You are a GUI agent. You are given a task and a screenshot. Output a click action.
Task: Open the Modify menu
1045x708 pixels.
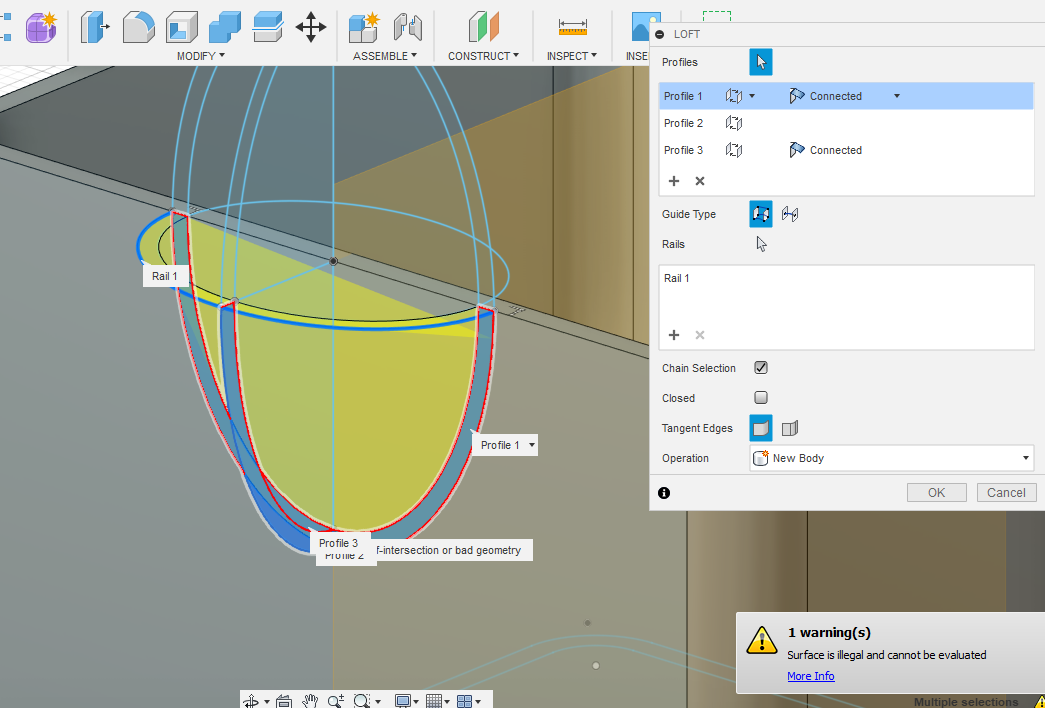click(199, 55)
